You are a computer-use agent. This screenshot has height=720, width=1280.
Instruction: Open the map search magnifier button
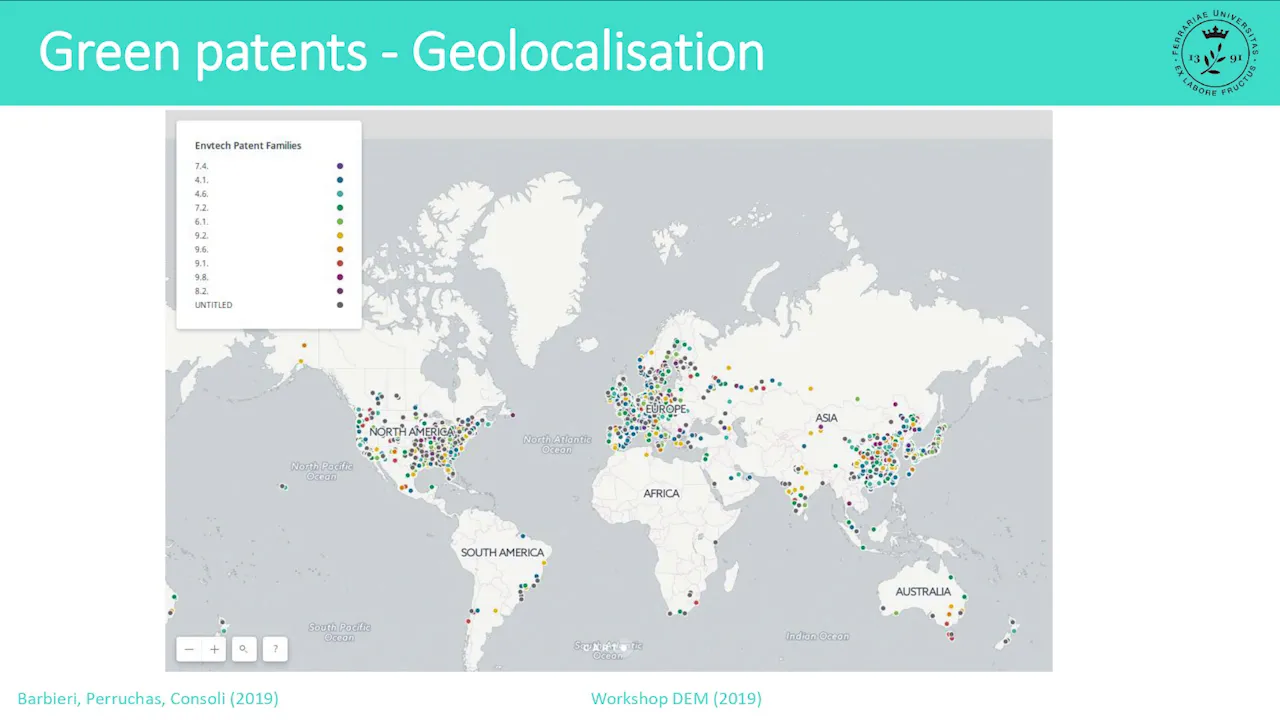pyautogui.click(x=244, y=649)
